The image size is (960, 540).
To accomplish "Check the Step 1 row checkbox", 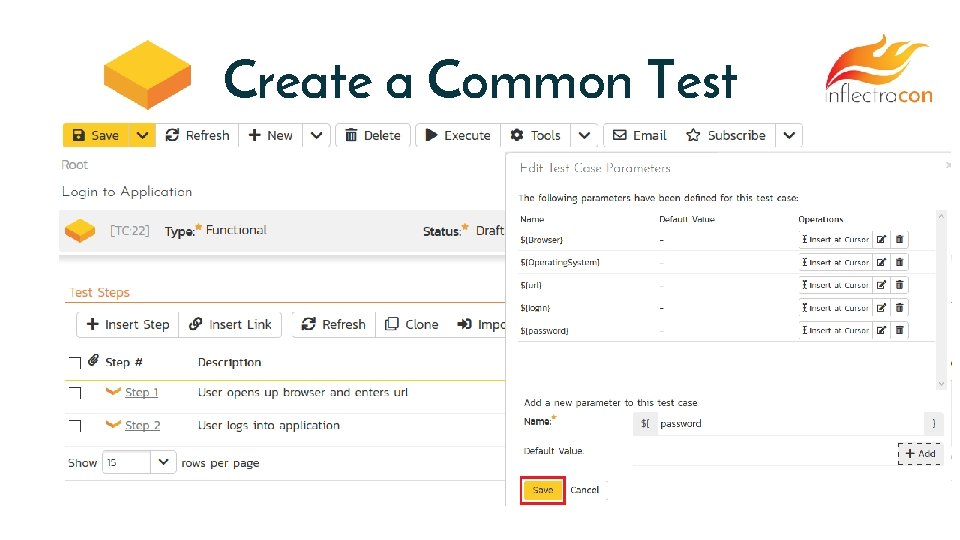I will click(x=75, y=394).
